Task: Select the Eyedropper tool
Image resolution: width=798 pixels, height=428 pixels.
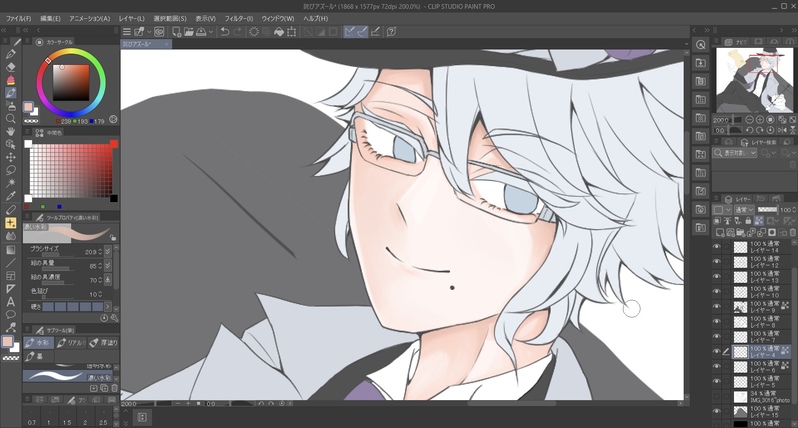Action: [x=11, y=196]
